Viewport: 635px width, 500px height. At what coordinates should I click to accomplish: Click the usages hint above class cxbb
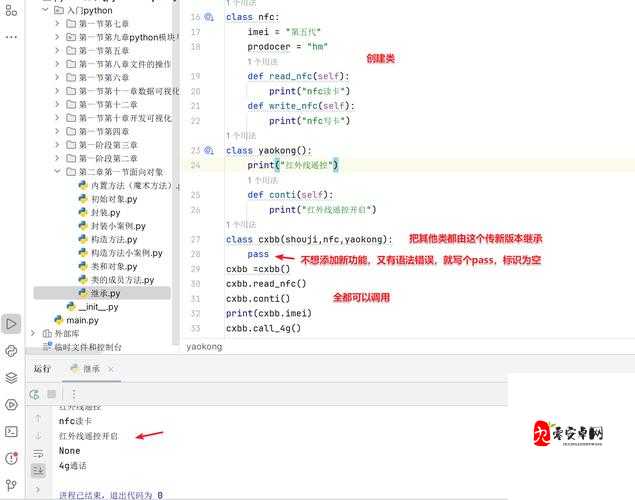[241, 225]
